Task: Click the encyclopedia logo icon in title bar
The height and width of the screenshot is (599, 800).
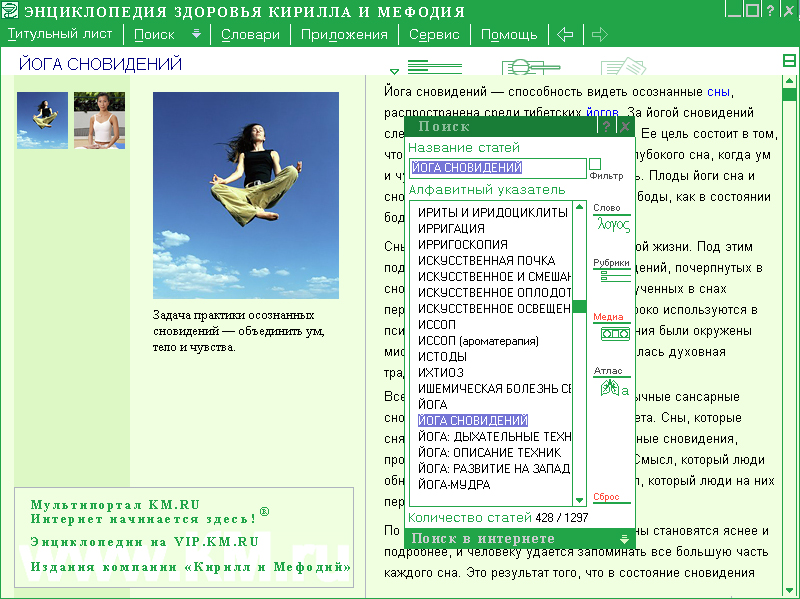Action: 10,10
